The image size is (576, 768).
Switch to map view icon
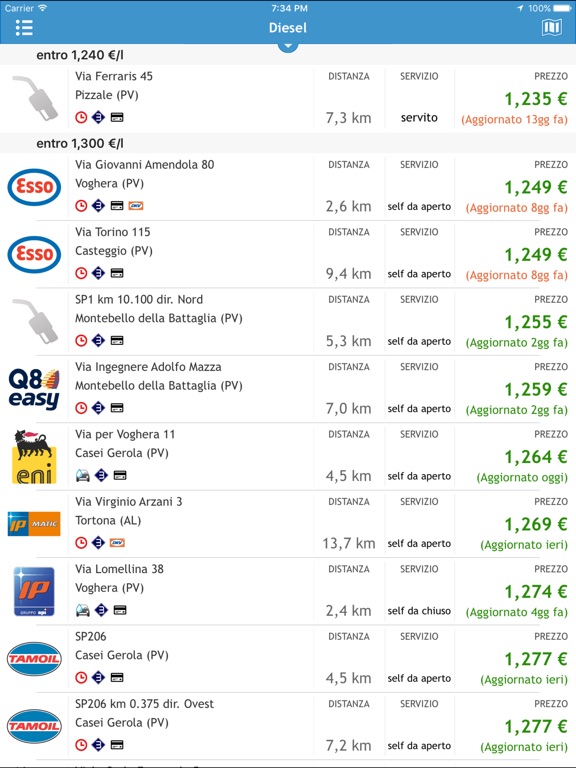tap(552, 27)
